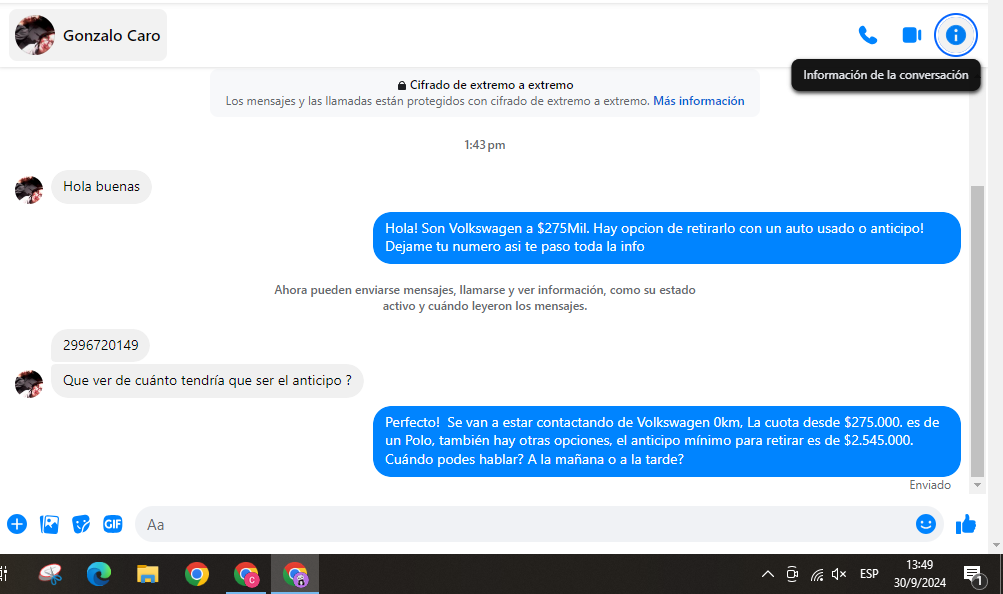Click Gonzalo's avatar beside 'Hola buenas'
The image size is (1003, 594).
[29, 189]
